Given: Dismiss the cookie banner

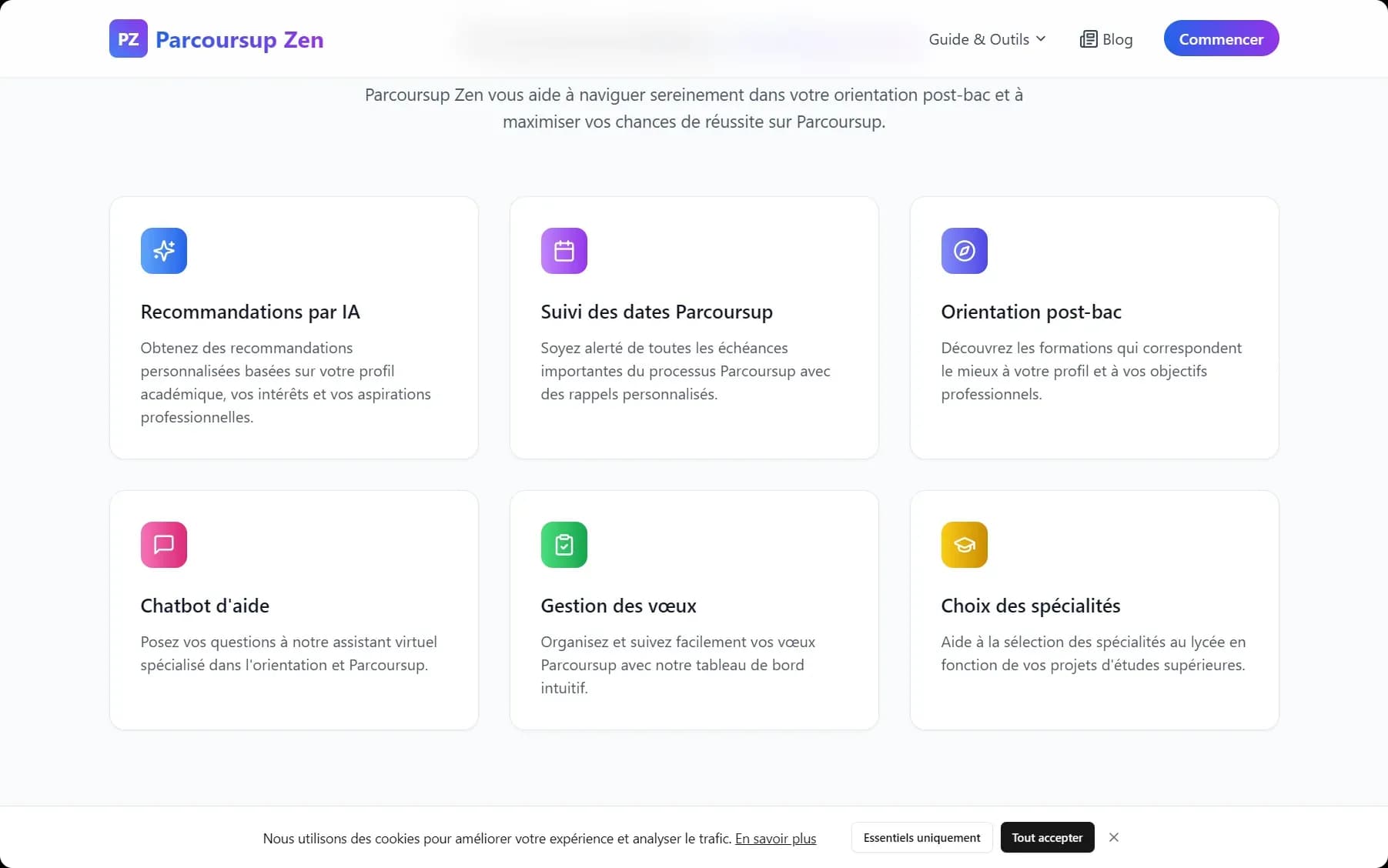Looking at the screenshot, I should tap(1114, 837).
